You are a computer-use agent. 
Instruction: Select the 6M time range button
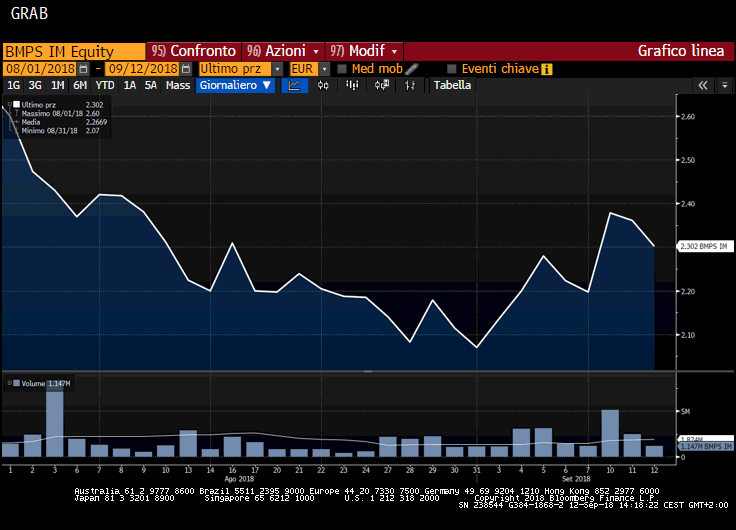pyautogui.click(x=80, y=85)
